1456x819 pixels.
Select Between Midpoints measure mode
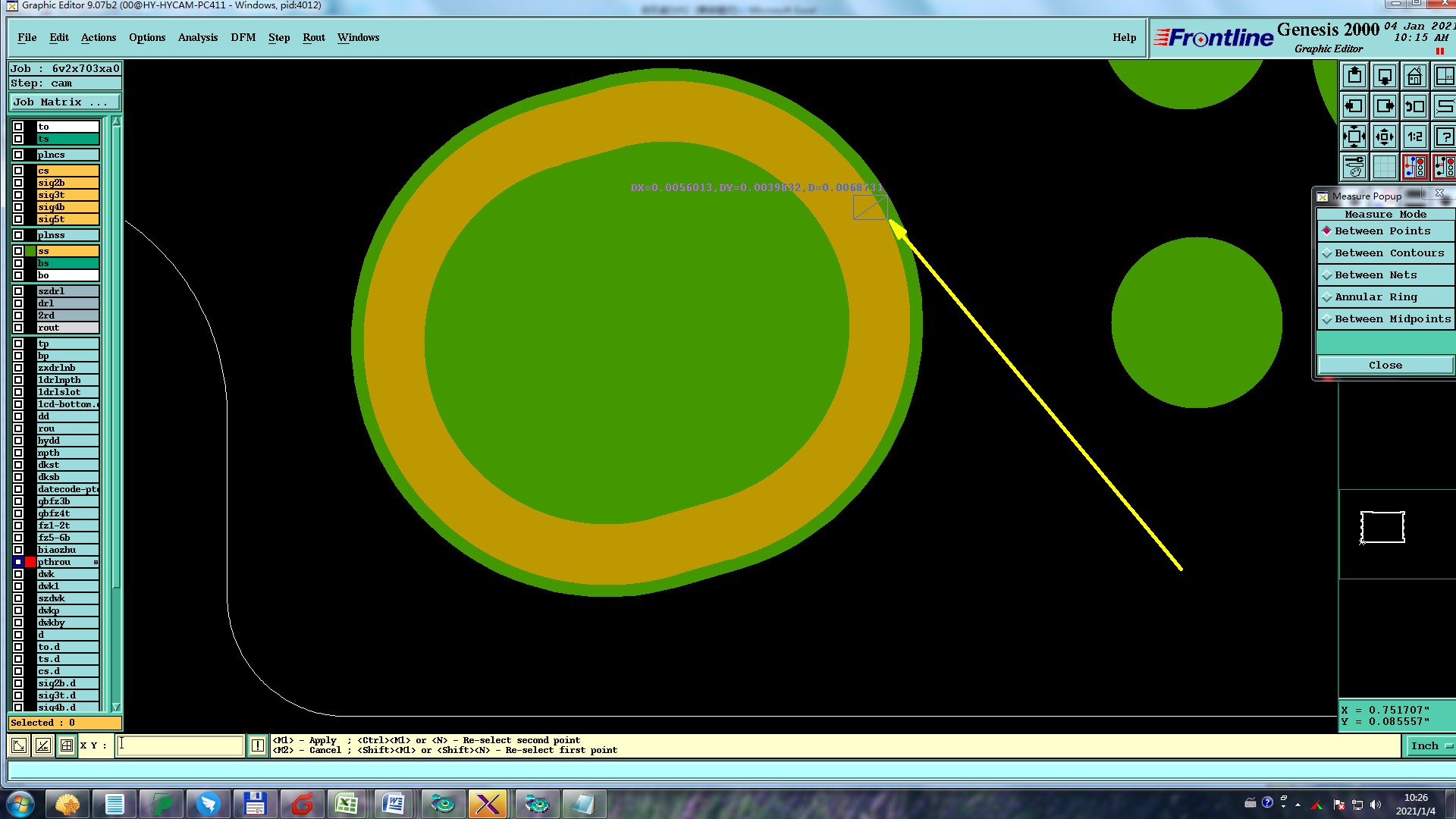[1386, 319]
